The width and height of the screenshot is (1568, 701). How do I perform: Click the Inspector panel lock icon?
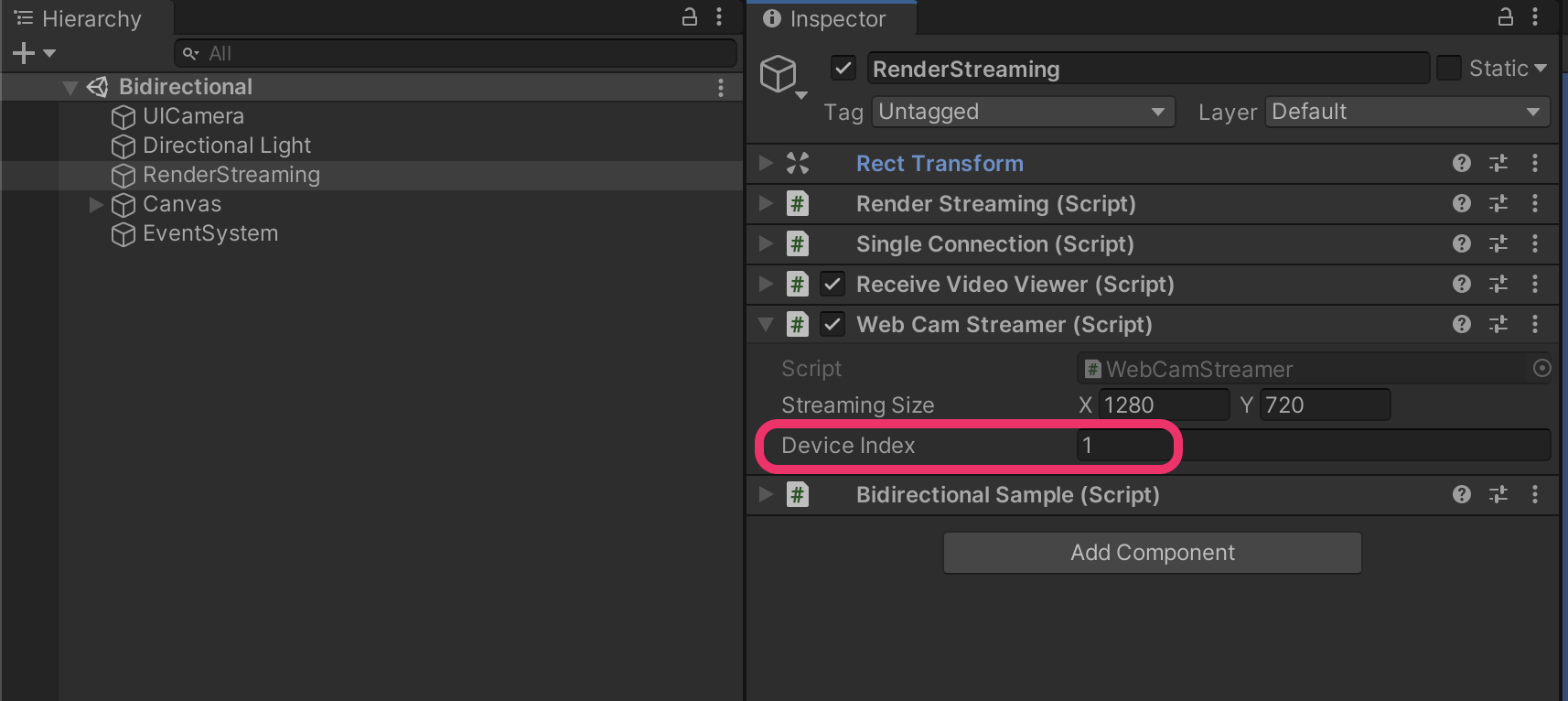click(x=1505, y=16)
